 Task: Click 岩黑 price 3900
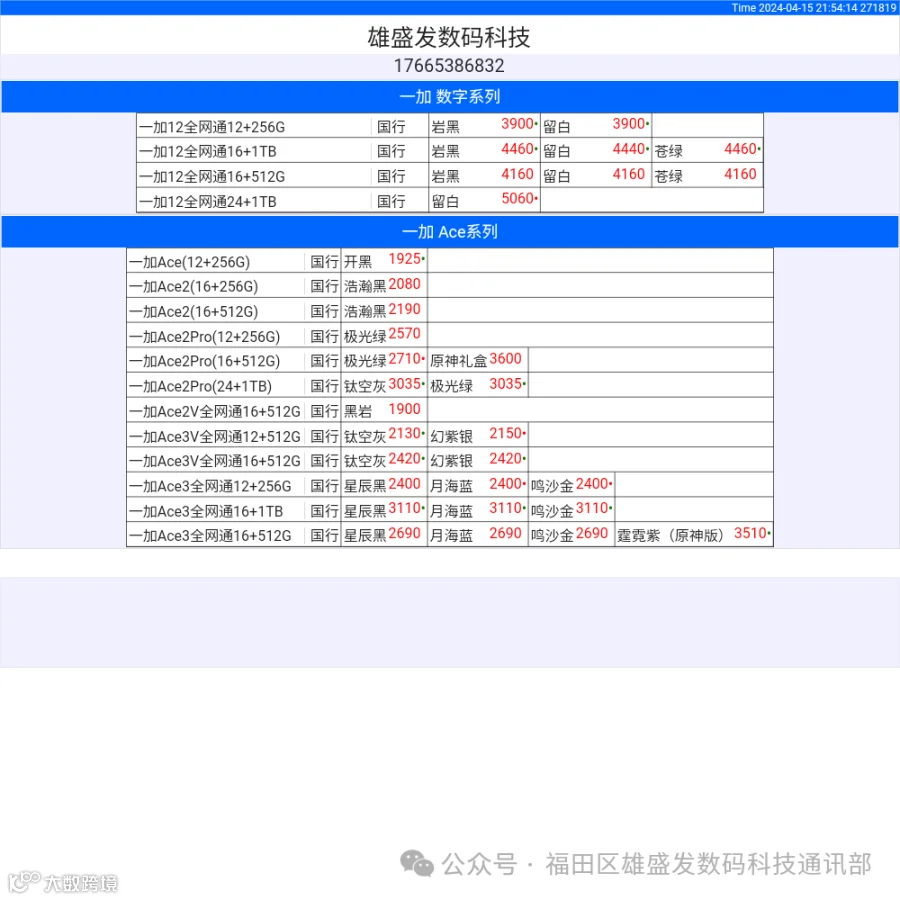[x=518, y=124]
